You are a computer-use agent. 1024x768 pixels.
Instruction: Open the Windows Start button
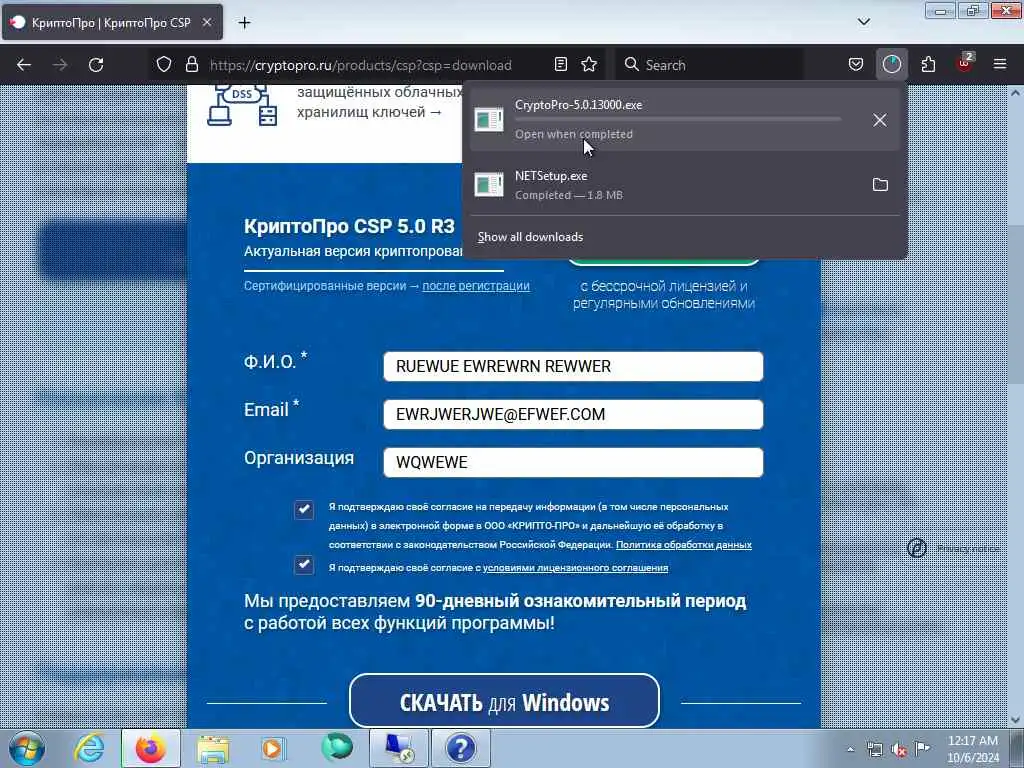click(x=27, y=748)
